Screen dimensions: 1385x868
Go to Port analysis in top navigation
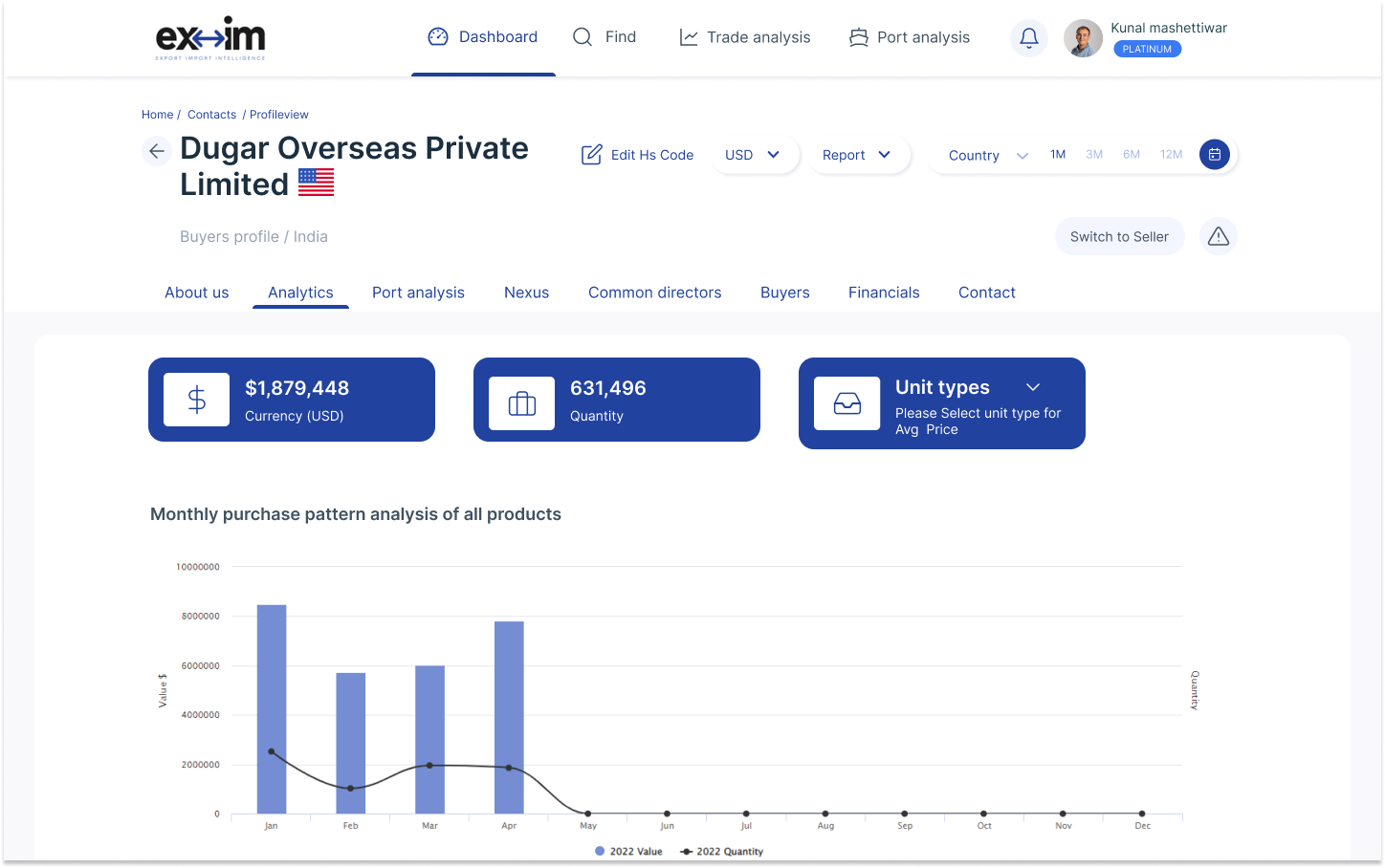[910, 37]
